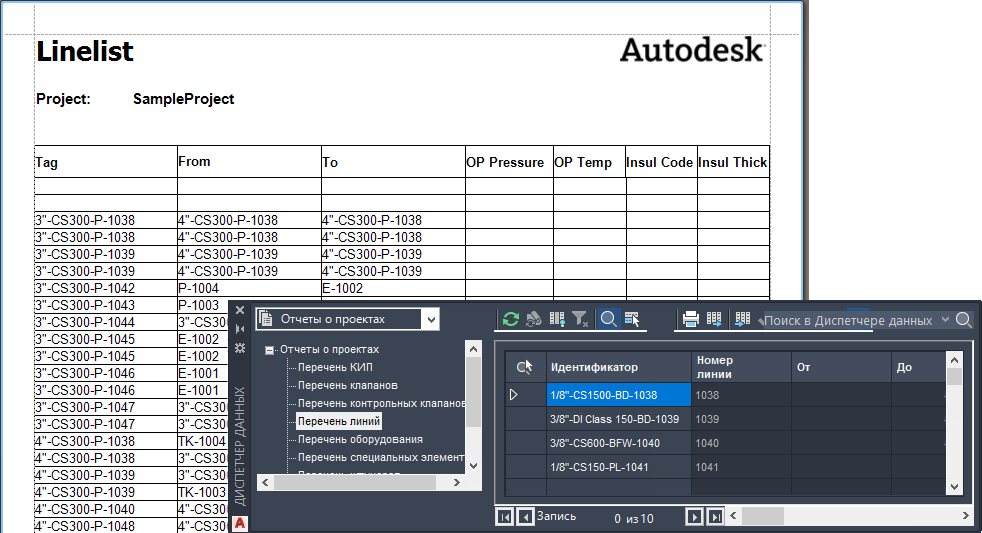Jump to the first record button
The image size is (982, 533).
(504, 517)
